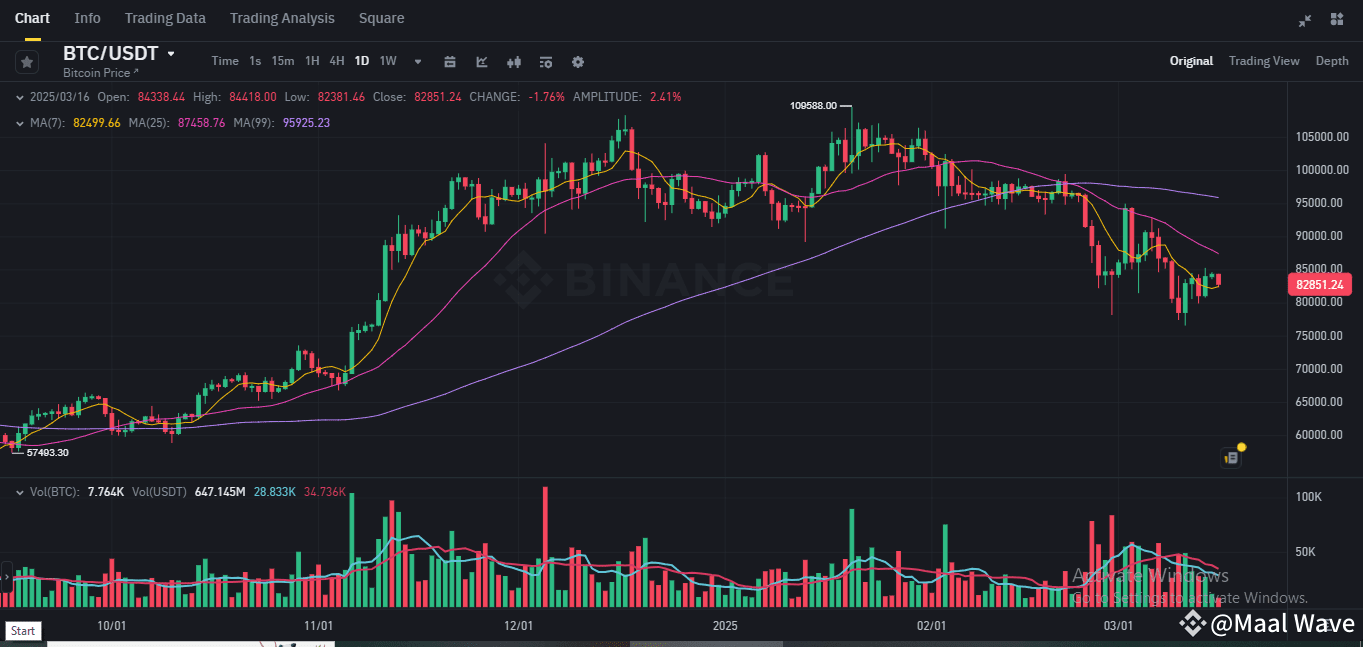Click the CHANGE value -1.76%
The height and width of the screenshot is (647, 1363).
click(x=547, y=97)
